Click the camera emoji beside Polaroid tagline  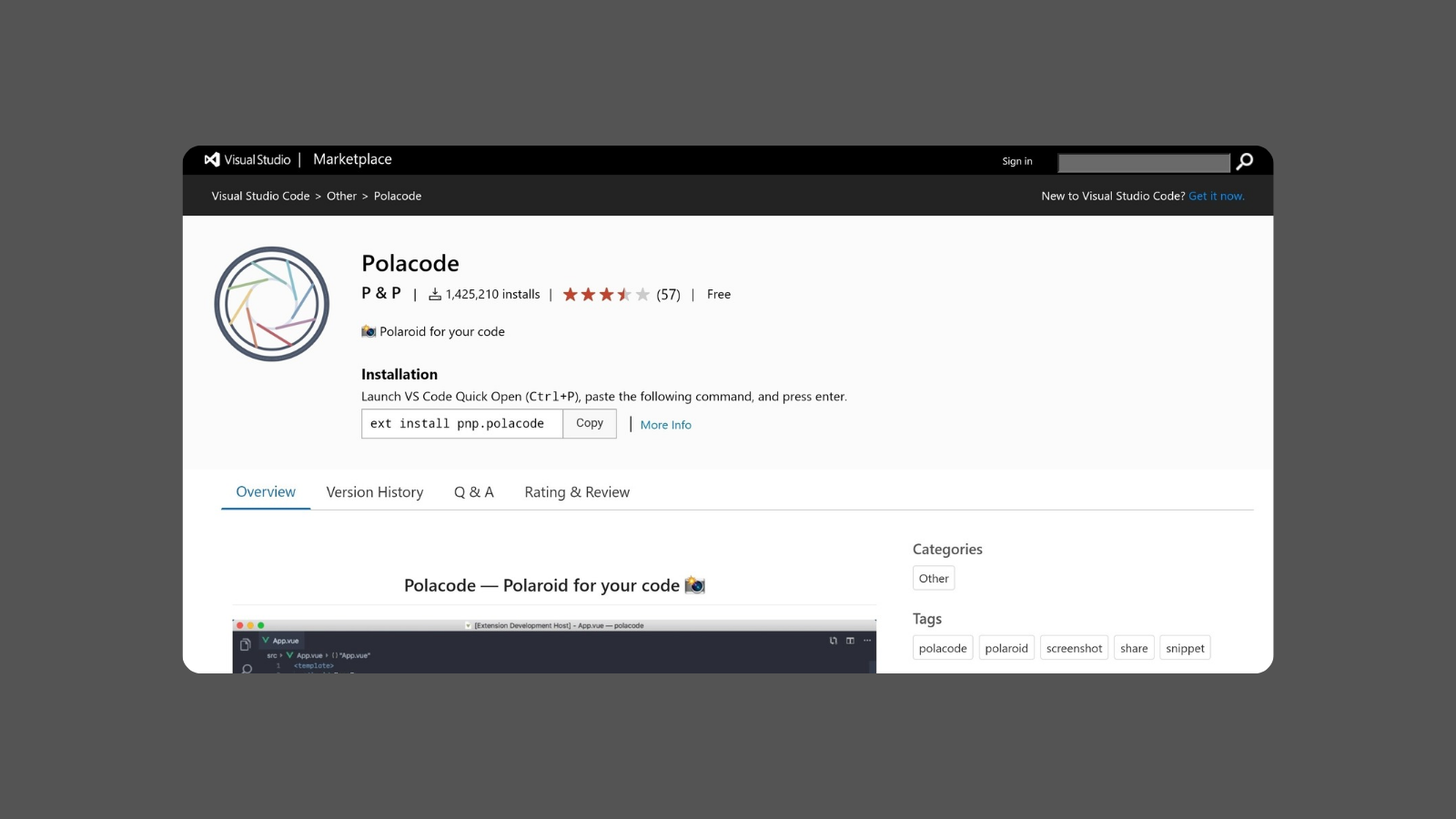click(x=369, y=331)
